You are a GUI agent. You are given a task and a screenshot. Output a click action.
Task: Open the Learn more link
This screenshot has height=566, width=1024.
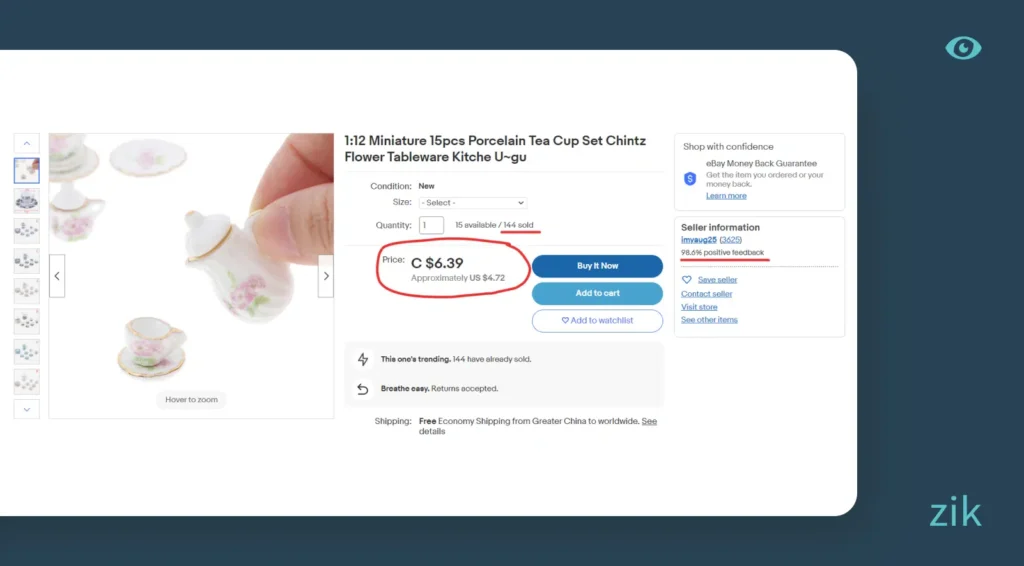click(726, 196)
